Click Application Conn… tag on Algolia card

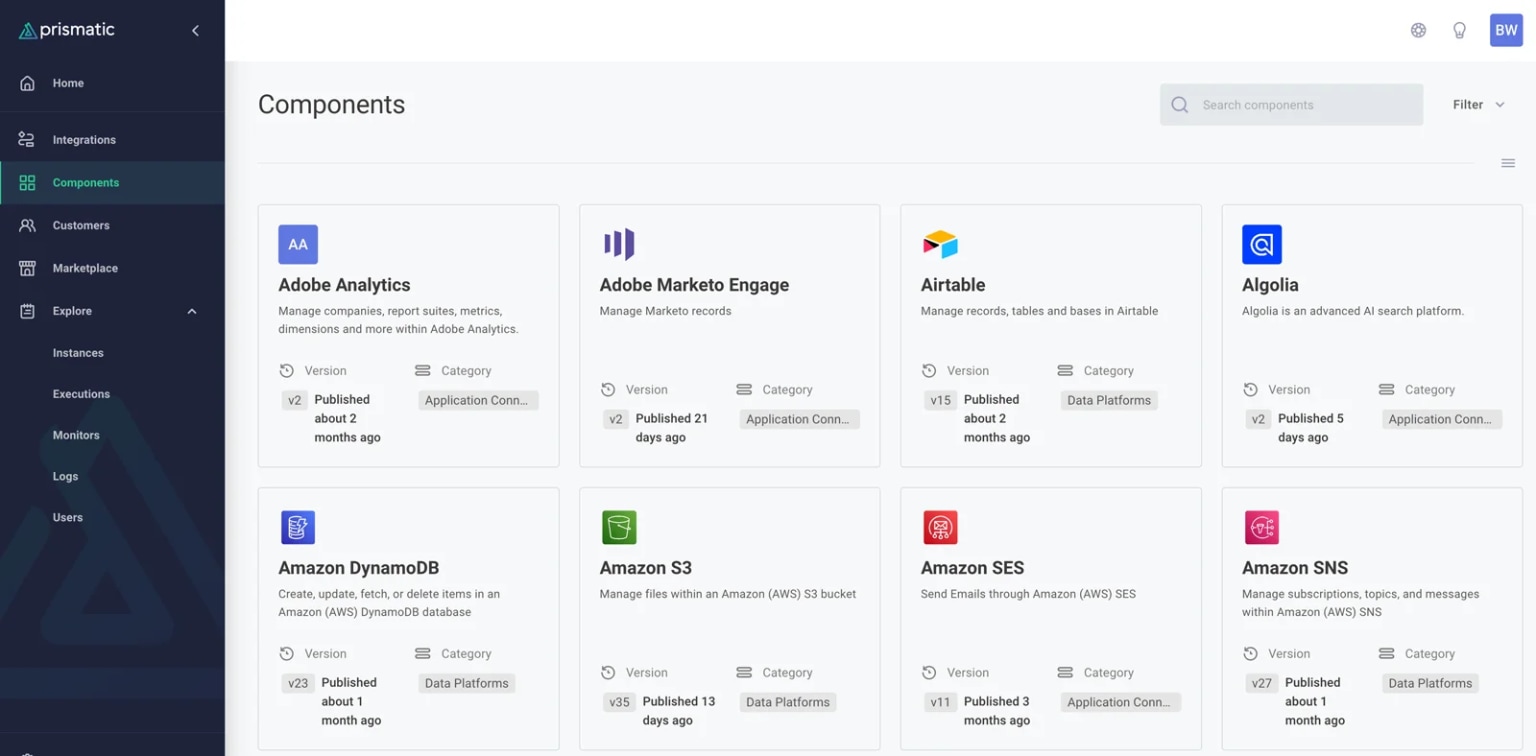click(1442, 419)
